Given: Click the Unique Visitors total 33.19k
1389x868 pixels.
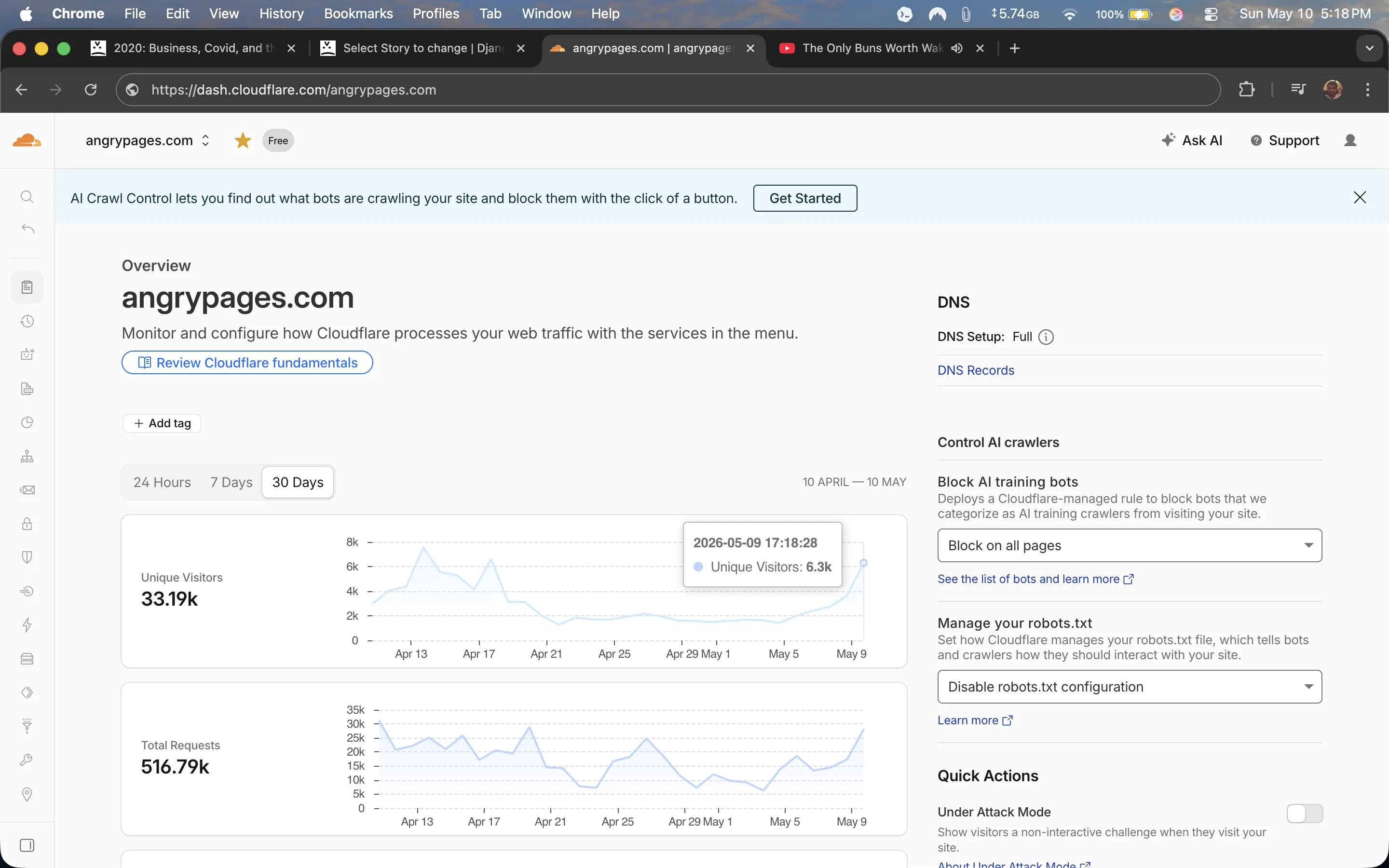Looking at the screenshot, I should tap(169, 599).
